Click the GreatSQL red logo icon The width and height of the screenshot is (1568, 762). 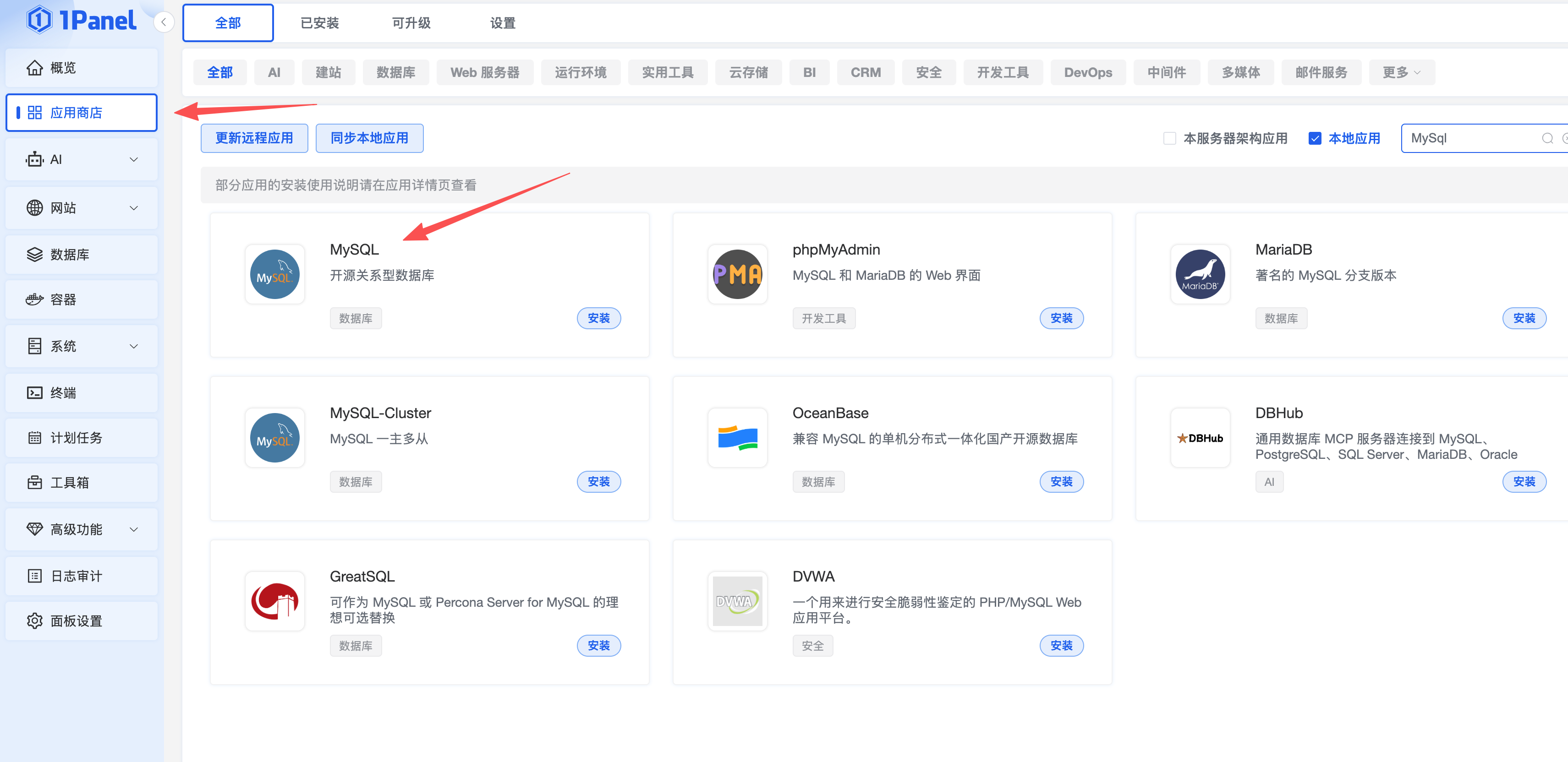tap(274, 601)
